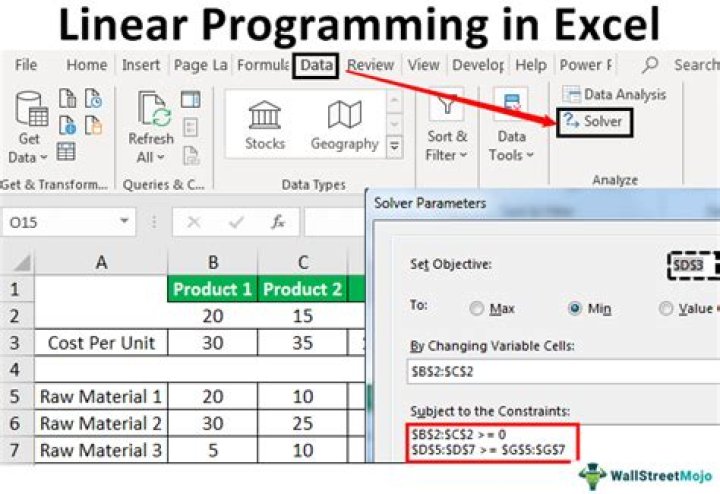Click the Data Tools icon
The image size is (720, 494).
pos(512,105)
